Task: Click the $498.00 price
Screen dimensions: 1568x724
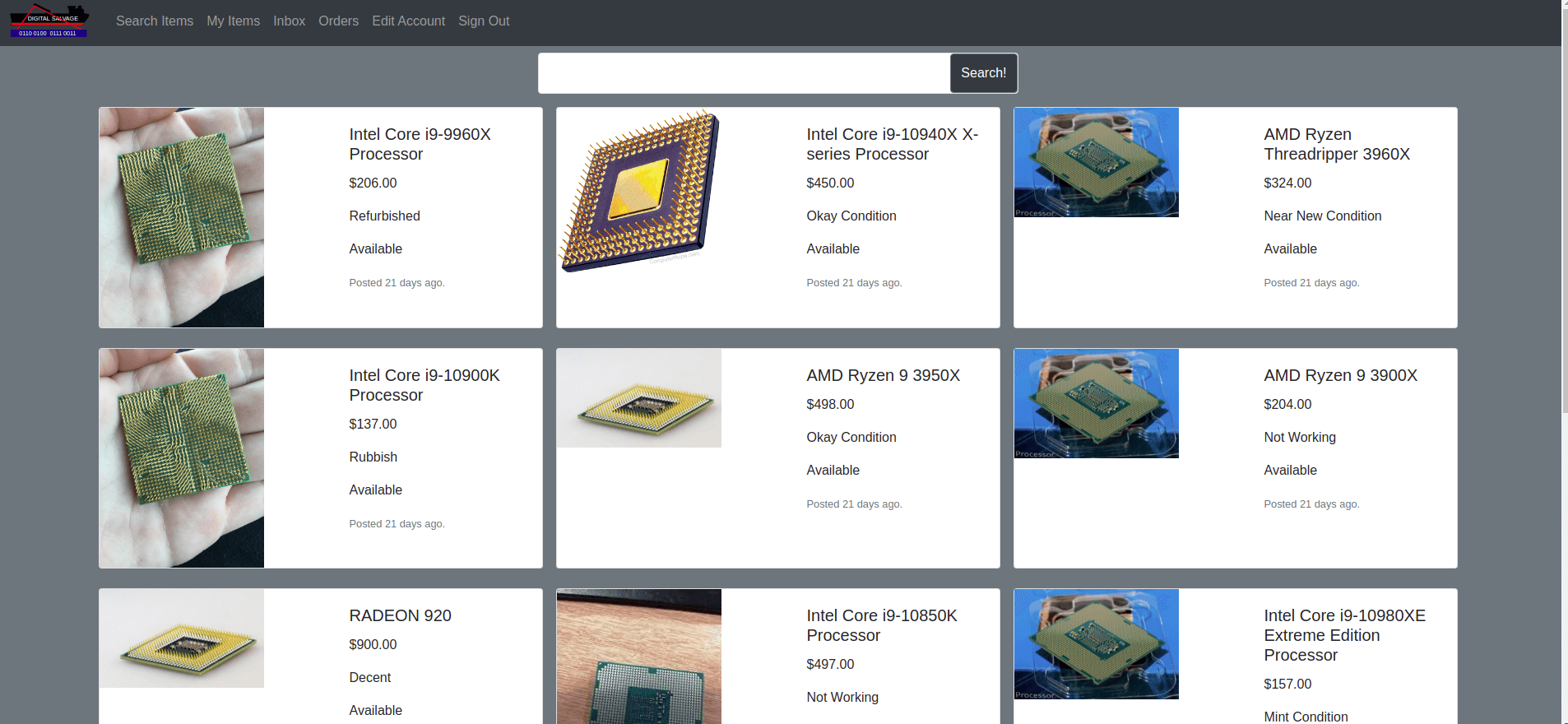Action: click(830, 404)
